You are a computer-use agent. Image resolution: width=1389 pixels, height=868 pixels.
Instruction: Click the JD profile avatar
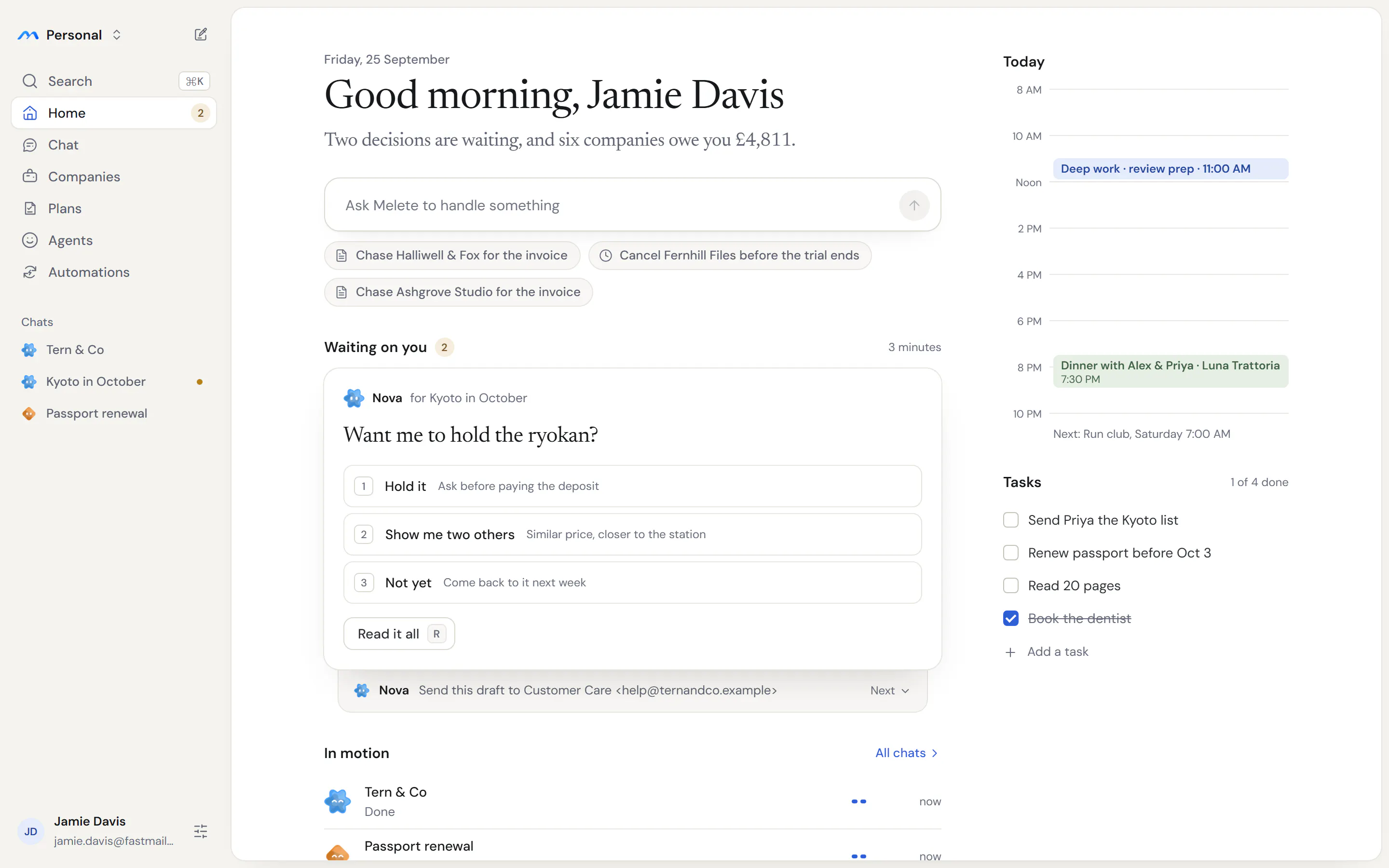coord(31,831)
